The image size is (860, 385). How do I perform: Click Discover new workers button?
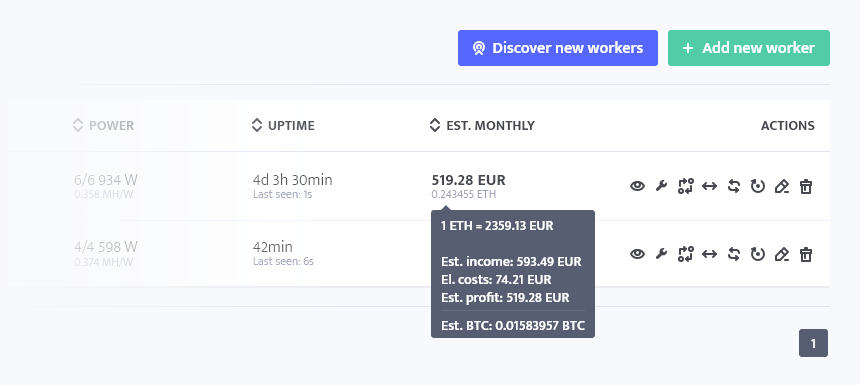[558, 48]
